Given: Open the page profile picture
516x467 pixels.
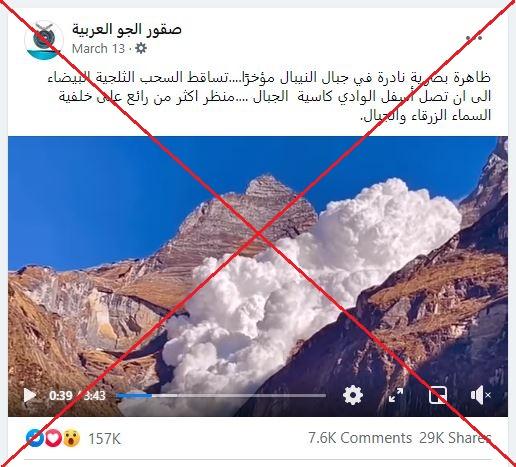Looking at the screenshot, I should [43, 40].
